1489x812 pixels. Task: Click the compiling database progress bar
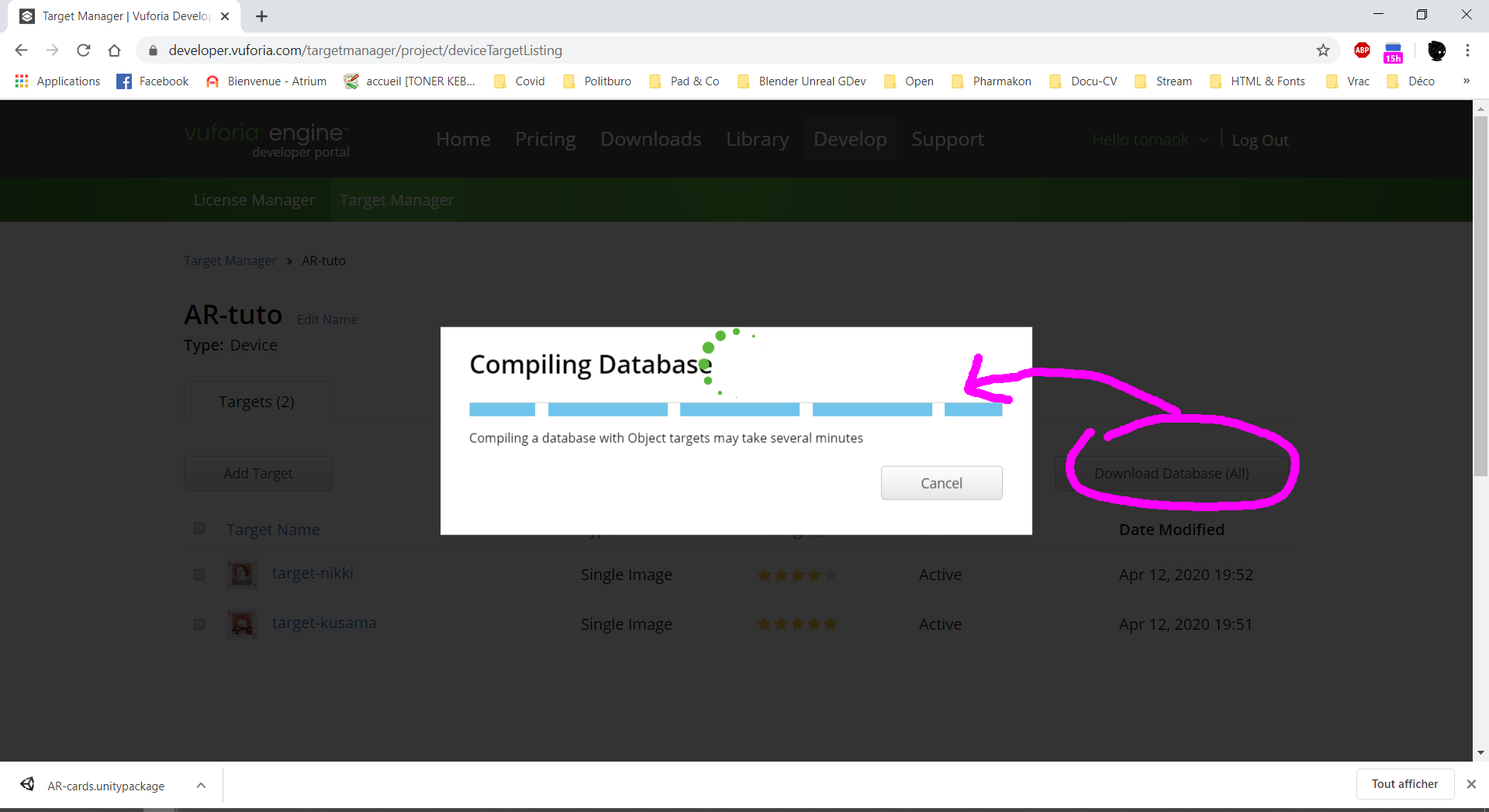735,409
